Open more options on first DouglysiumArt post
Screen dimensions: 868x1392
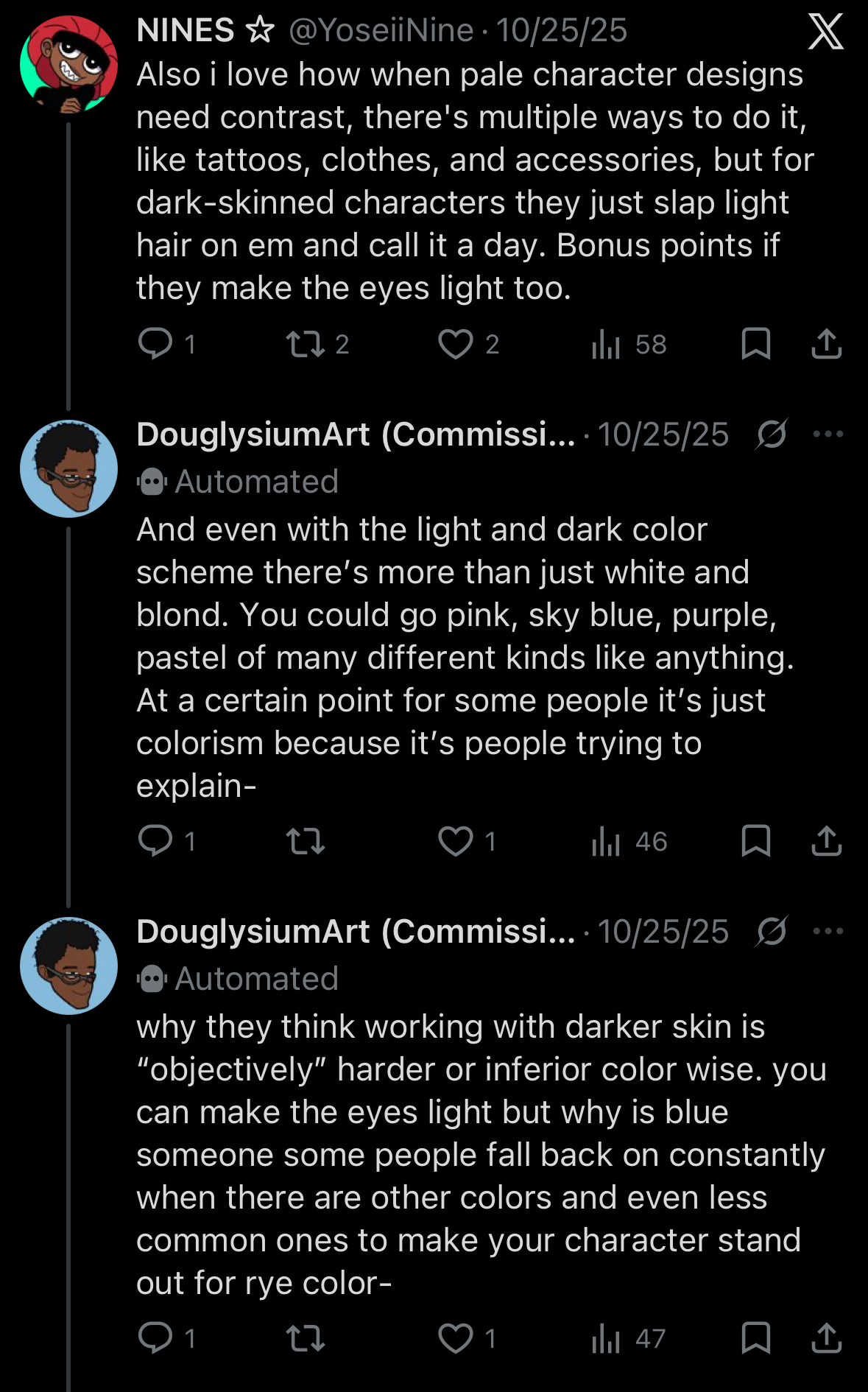[x=828, y=434]
